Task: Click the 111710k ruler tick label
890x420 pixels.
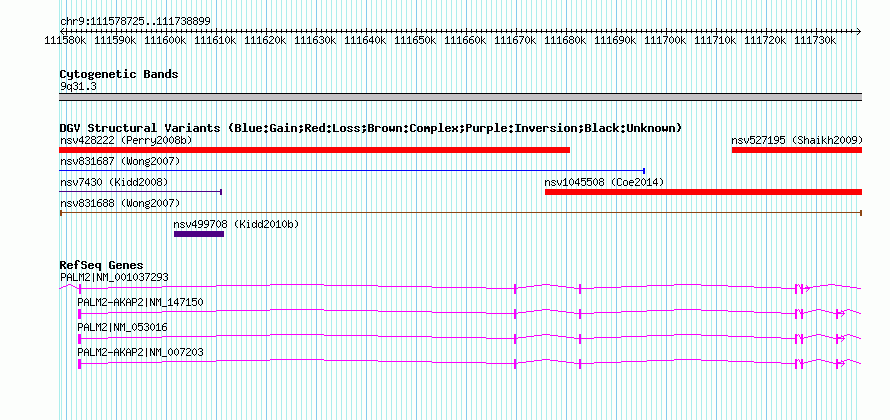Action: (x=716, y=40)
